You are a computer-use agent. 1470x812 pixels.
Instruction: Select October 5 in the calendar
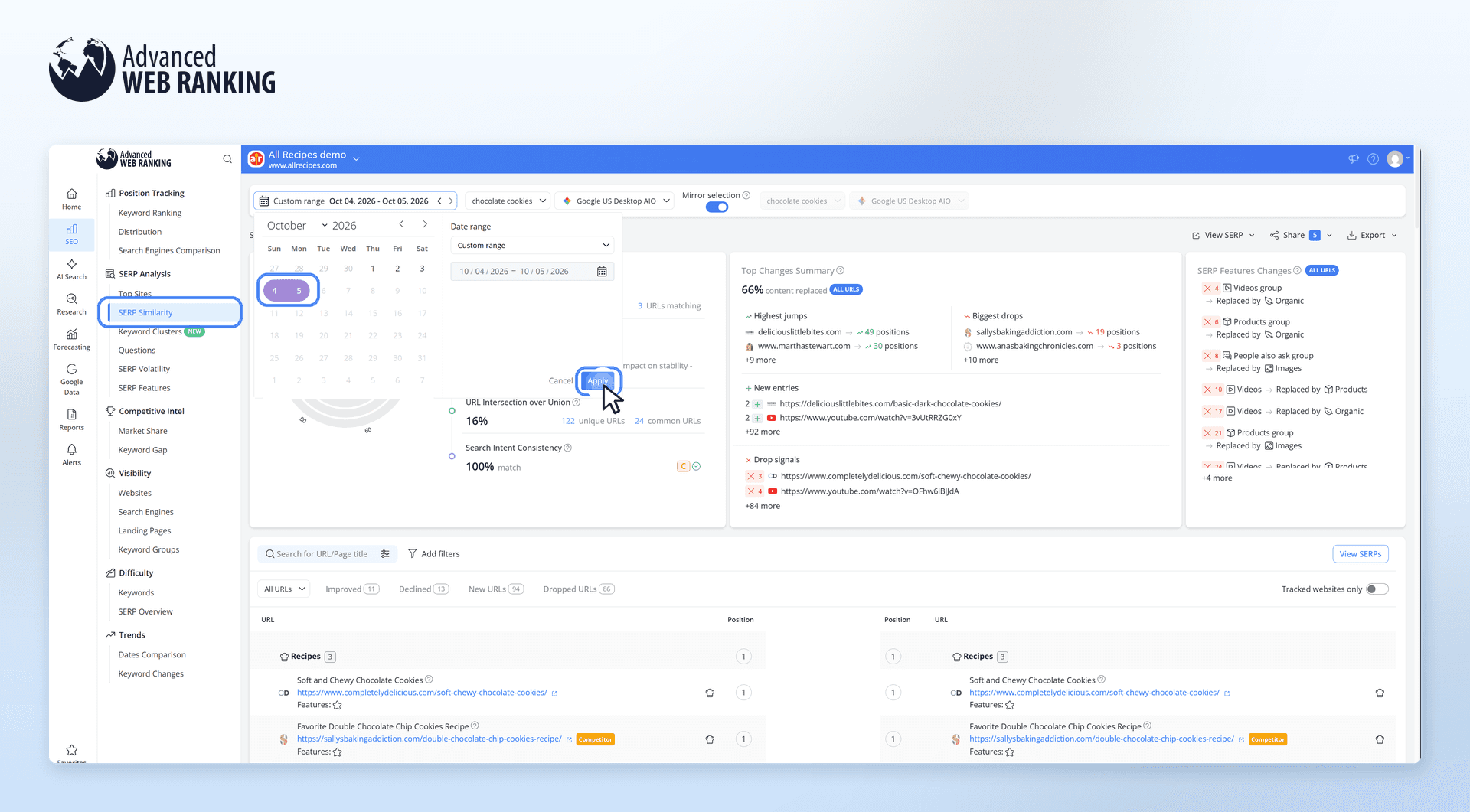(x=299, y=291)
